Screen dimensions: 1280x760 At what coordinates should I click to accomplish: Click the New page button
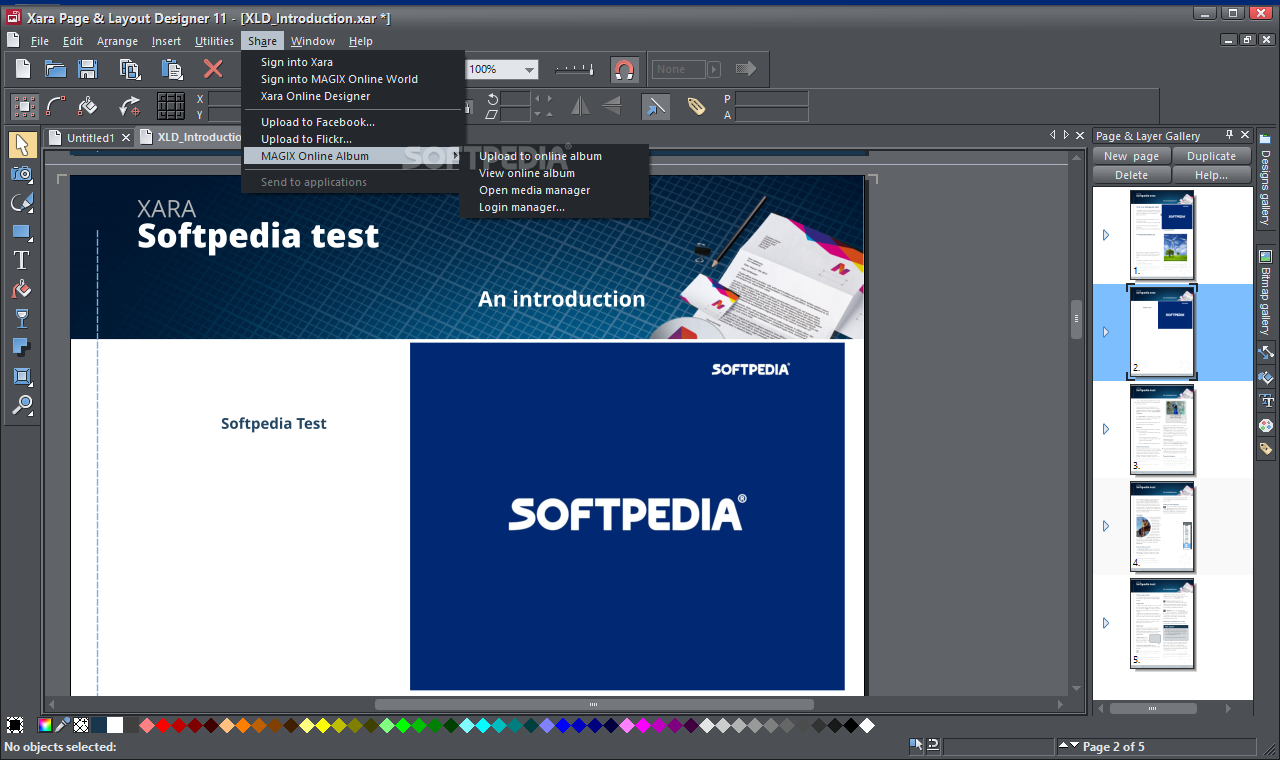[x=1131, y=156]
